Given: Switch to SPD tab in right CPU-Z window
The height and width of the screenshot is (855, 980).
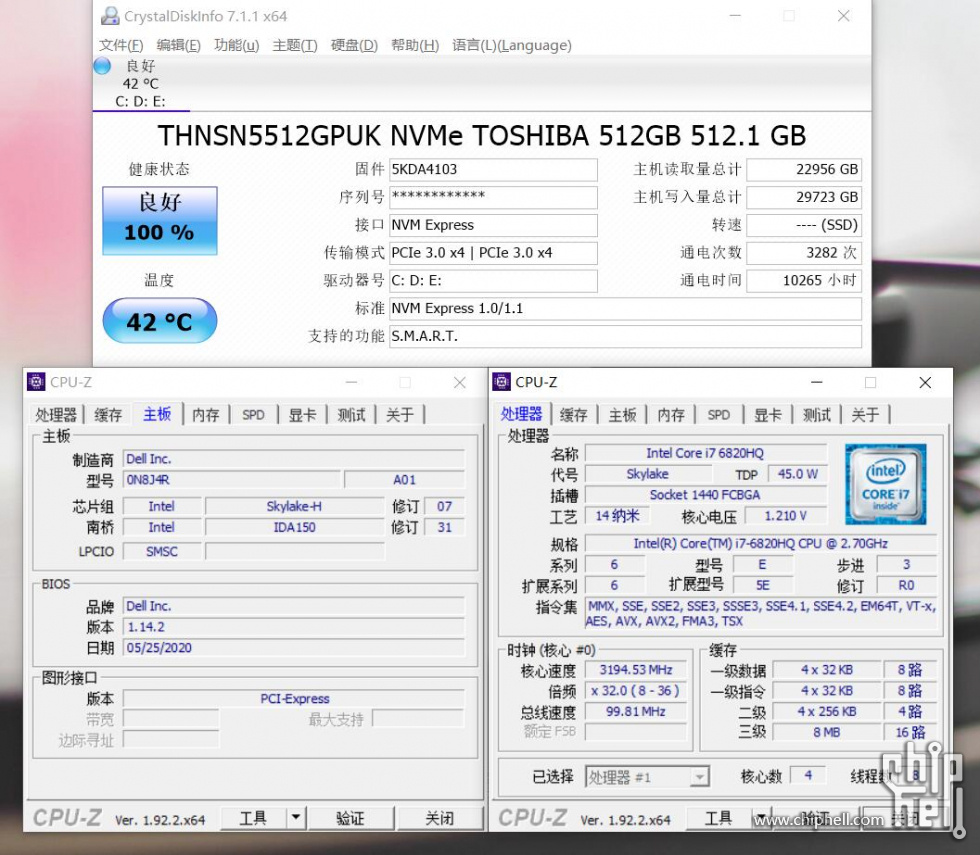Looking at the screenshot, I should (719, 415).
